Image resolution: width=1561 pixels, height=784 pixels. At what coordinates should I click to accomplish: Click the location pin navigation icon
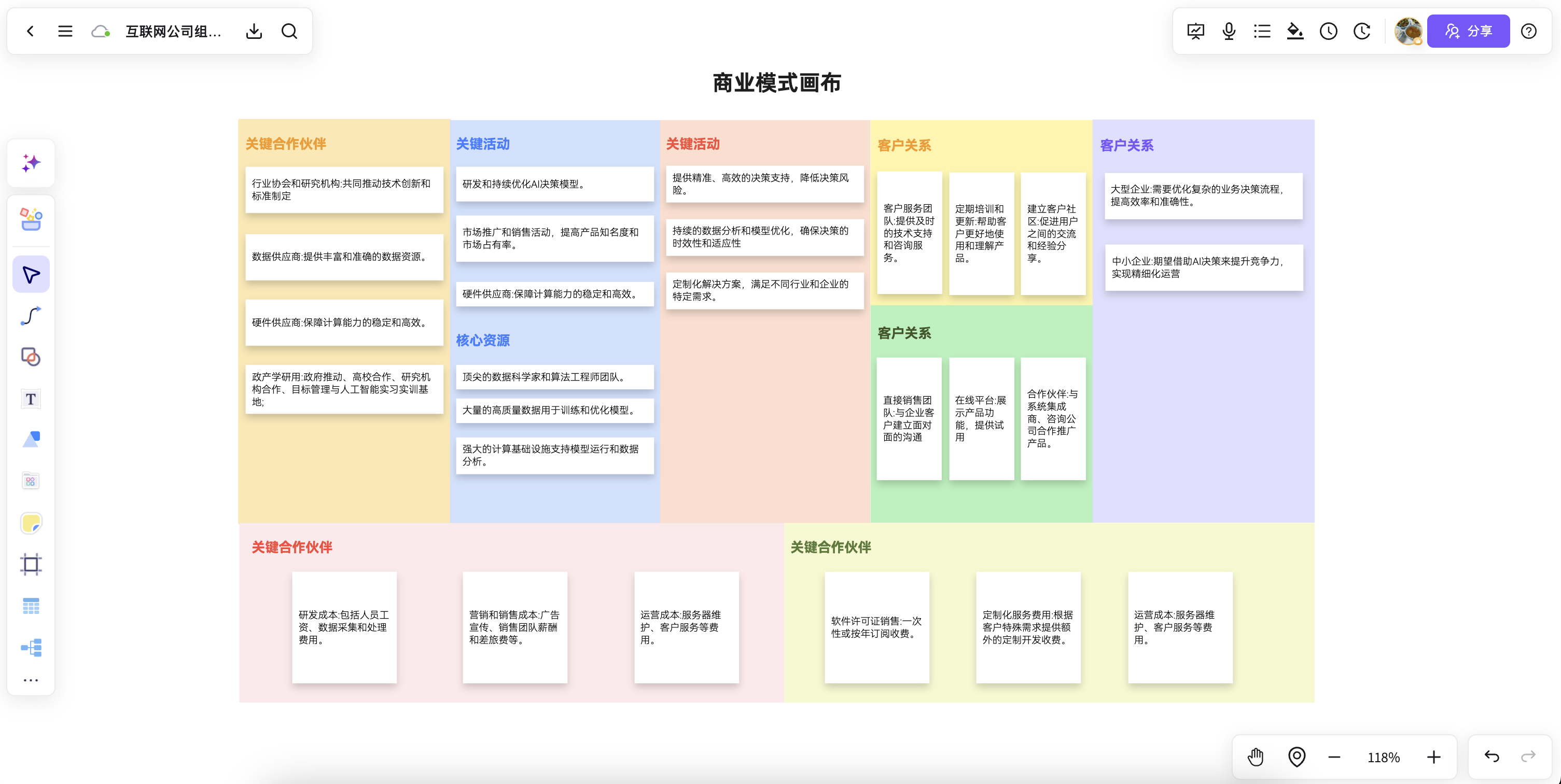(x=1297, y=757)
